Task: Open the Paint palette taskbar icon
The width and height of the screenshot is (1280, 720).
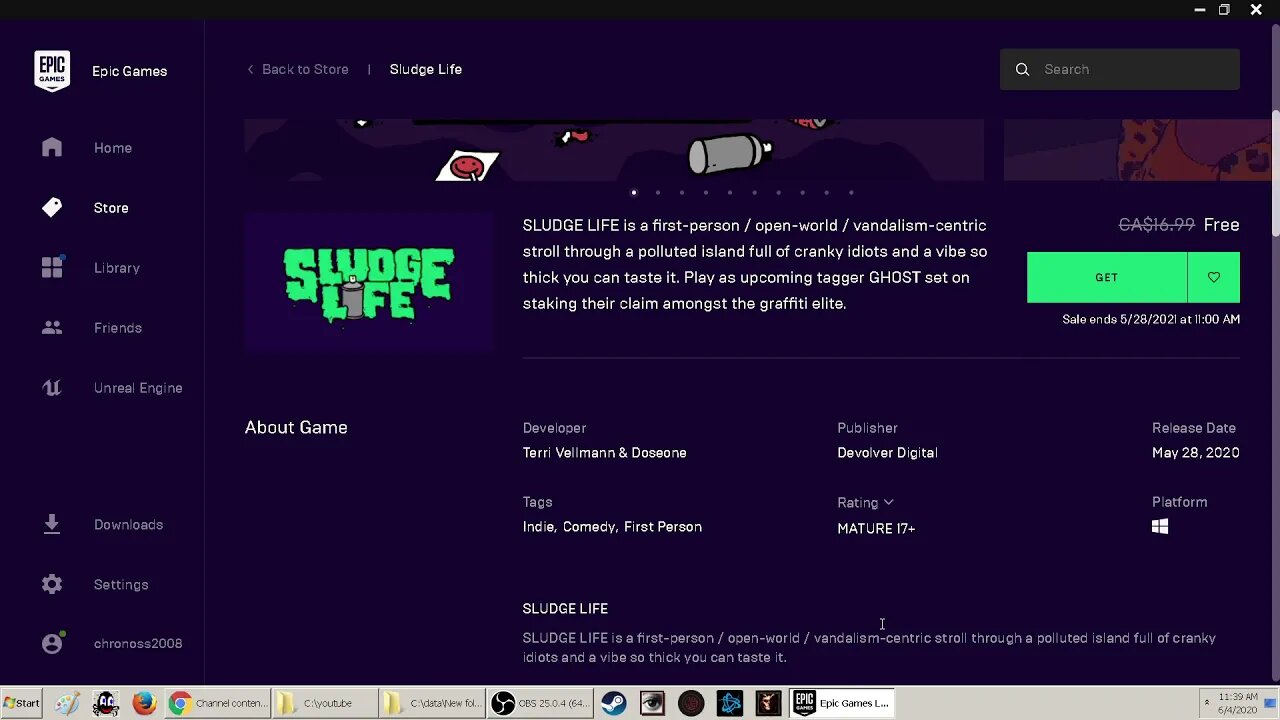Action: point(67,703)
